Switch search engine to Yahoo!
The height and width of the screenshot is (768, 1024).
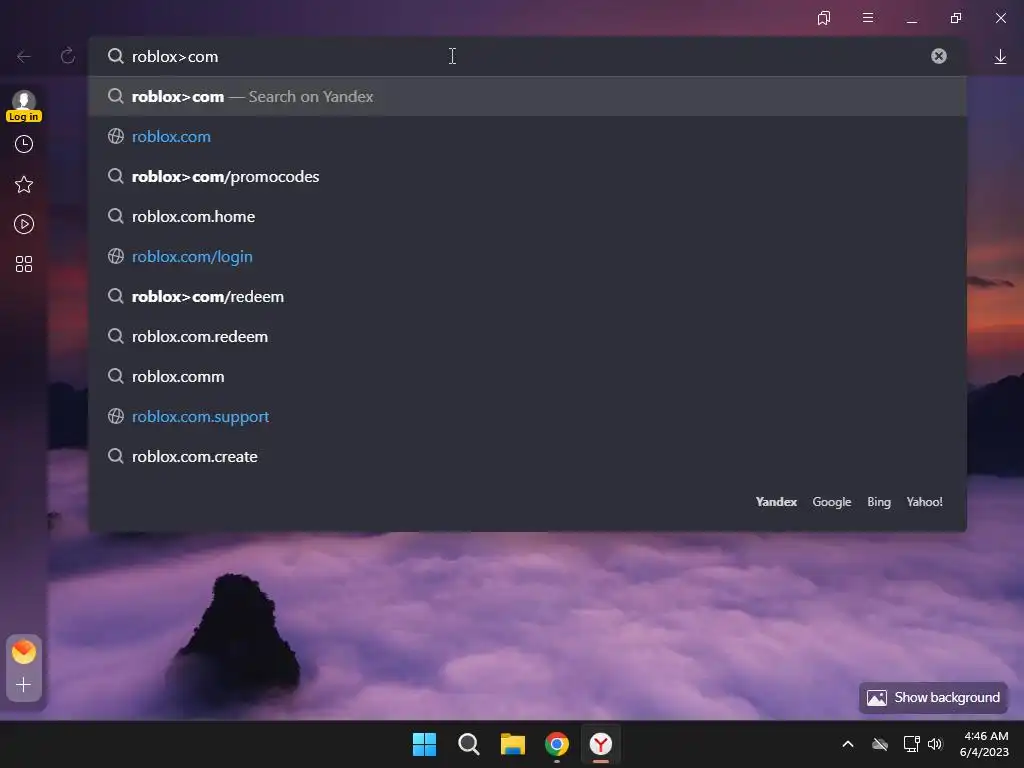(924, 502)
